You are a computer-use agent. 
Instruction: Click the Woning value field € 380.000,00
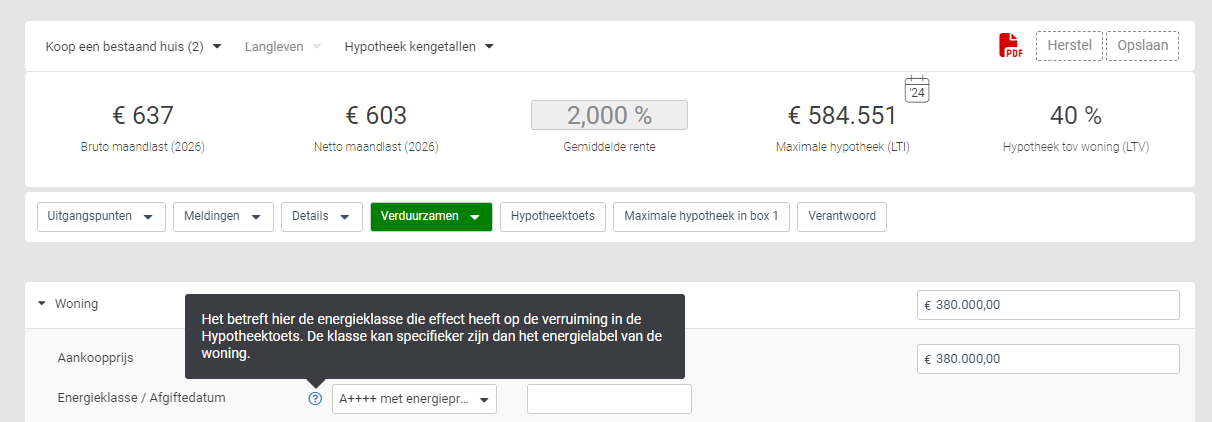pyautogui.click(x=1048, y=305)
